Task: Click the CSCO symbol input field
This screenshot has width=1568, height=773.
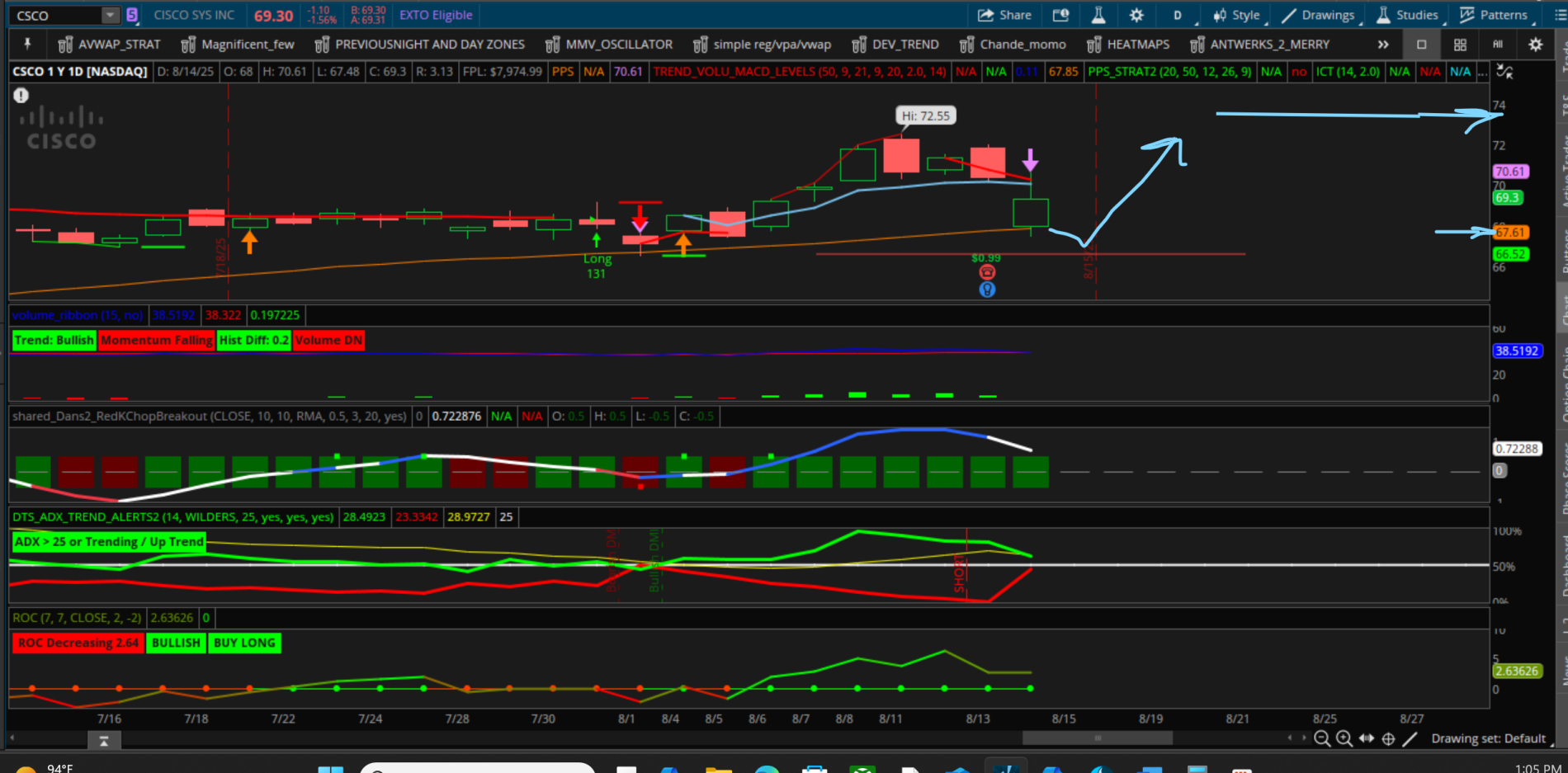Action: [58, 16]
